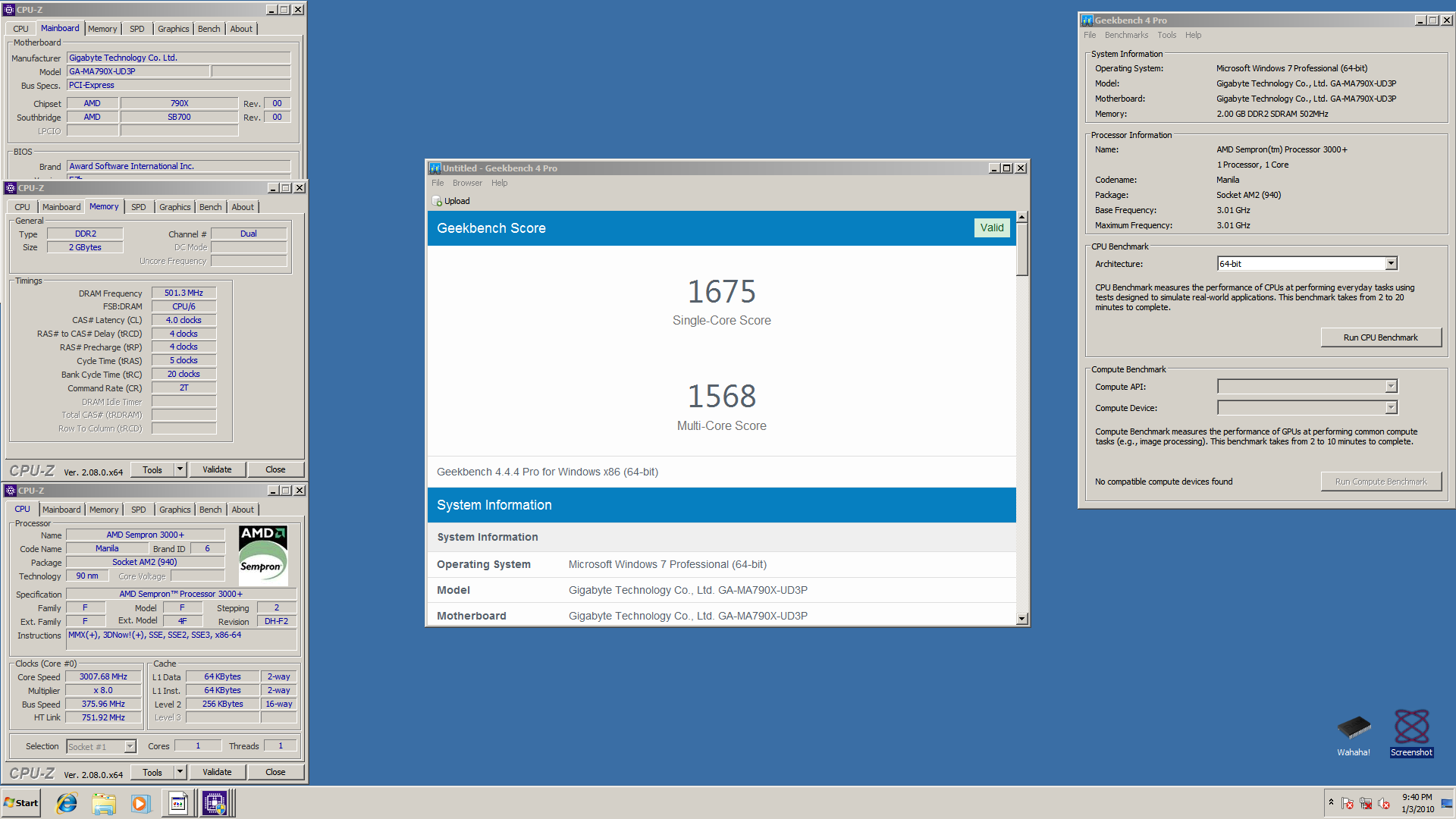Viewport: 1456px width, 819px height.
Task: Click the Action Center flag tray icon
Action: click(1348, 804)
